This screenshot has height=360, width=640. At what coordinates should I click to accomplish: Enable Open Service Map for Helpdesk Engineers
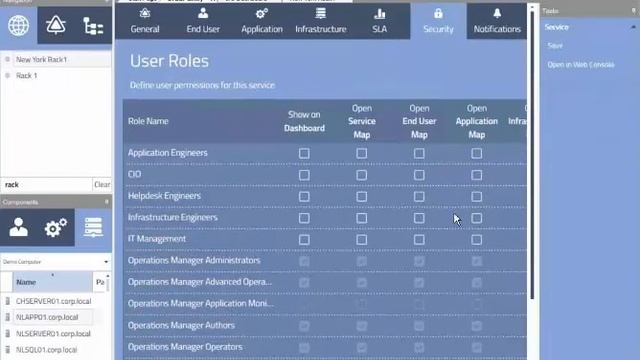pyautogui.click(x=362, y=197)
